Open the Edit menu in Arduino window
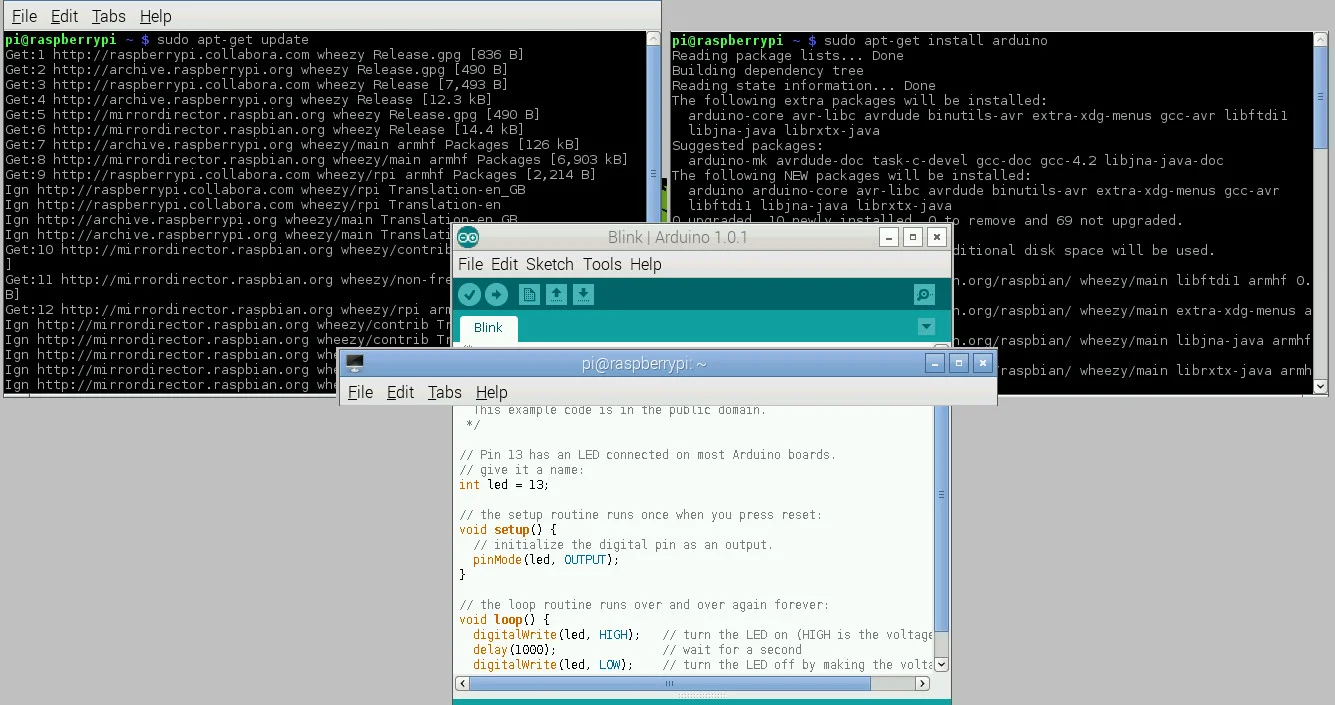Viewport: 1335px width, 705px height. 505,264
